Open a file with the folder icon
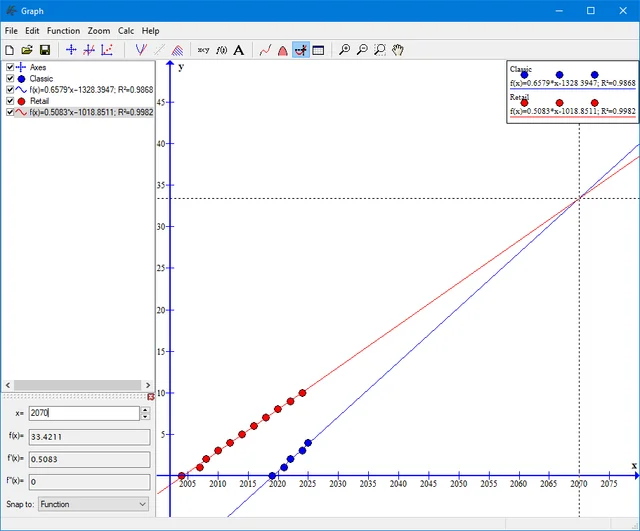 (27, 49)
